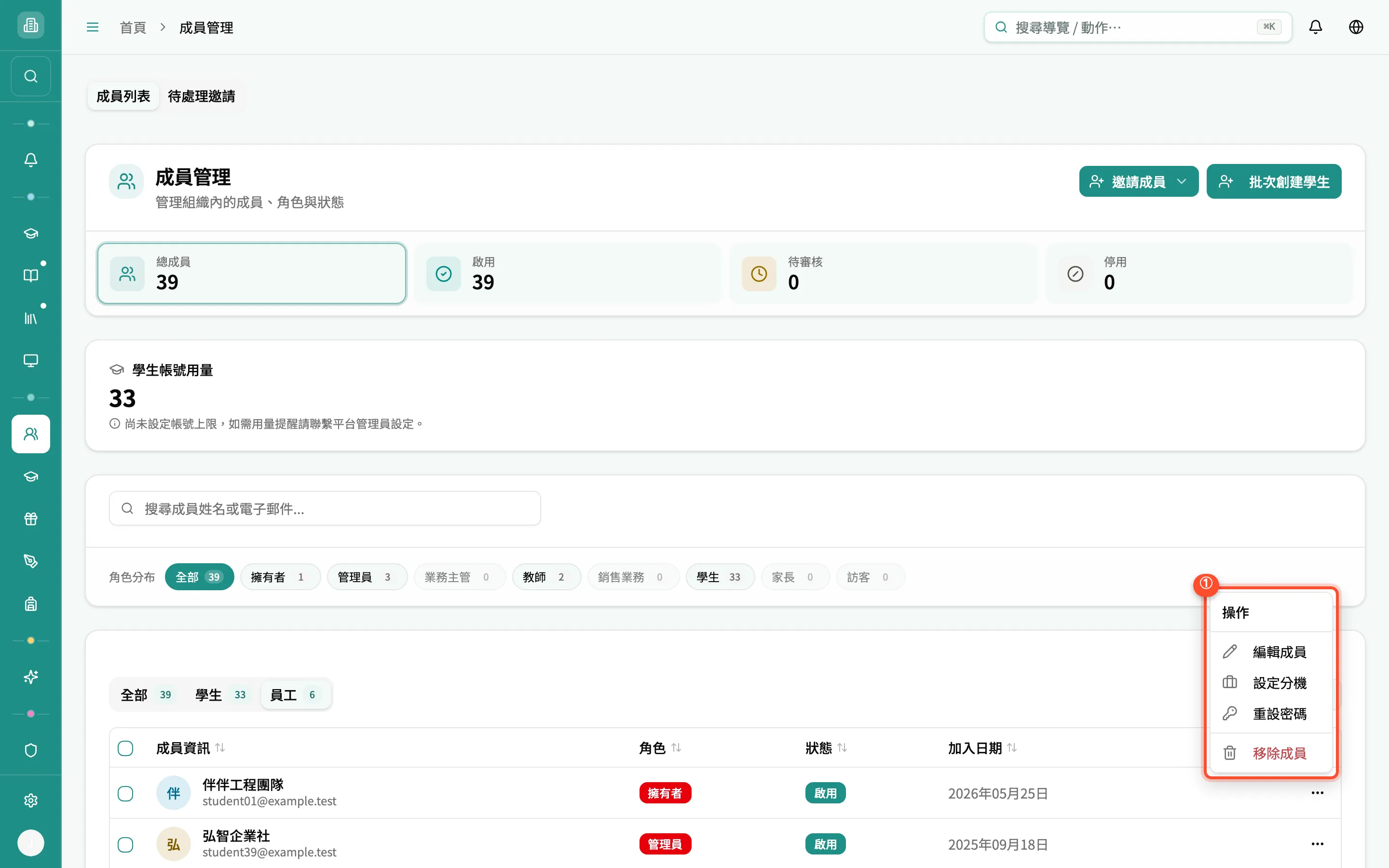This screenshot has height=868, width=1389.
Task: Filter by the 業務主管 role chip
Action: pos(459,577)
